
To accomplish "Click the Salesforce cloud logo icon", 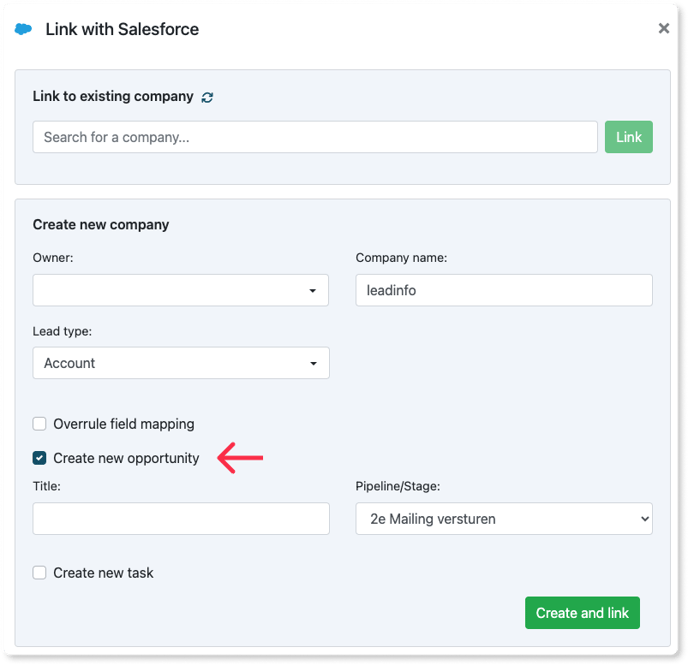I will 23,29.
